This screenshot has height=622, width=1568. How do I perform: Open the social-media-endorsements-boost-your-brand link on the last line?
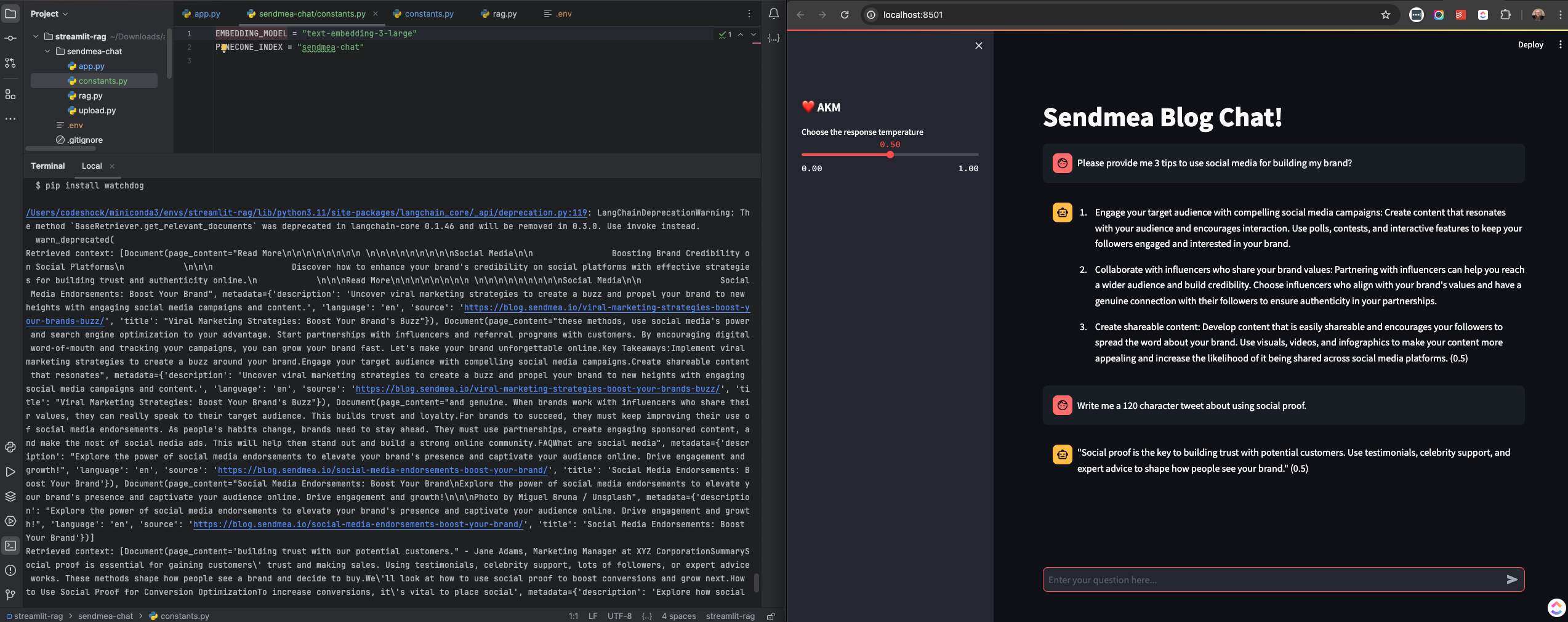[x=358, y=524]
